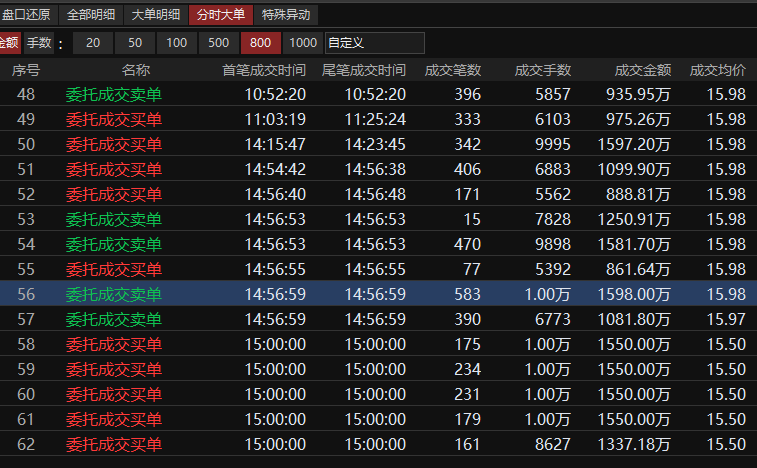Click the 11:25:24 last trade time

click(375, 119)
